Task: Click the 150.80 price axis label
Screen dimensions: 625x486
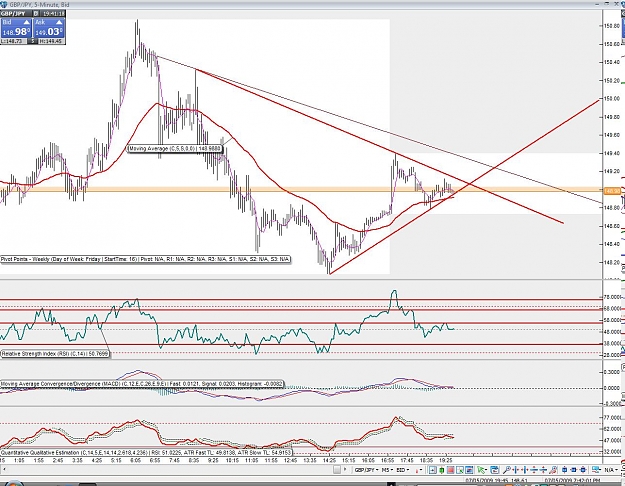Action: [x=613, y=26]
